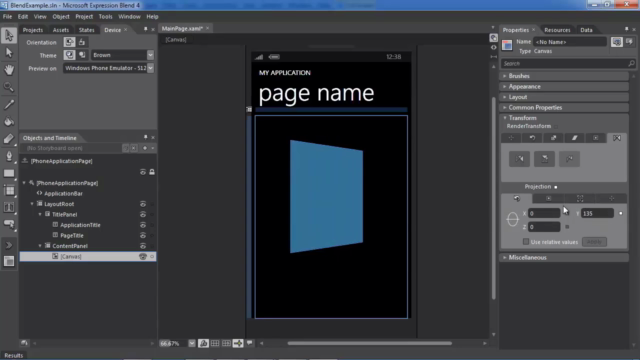Screen dimensions: 640x360
Task: Switch to the Projects tab
Action: click(x=33, y=30)
